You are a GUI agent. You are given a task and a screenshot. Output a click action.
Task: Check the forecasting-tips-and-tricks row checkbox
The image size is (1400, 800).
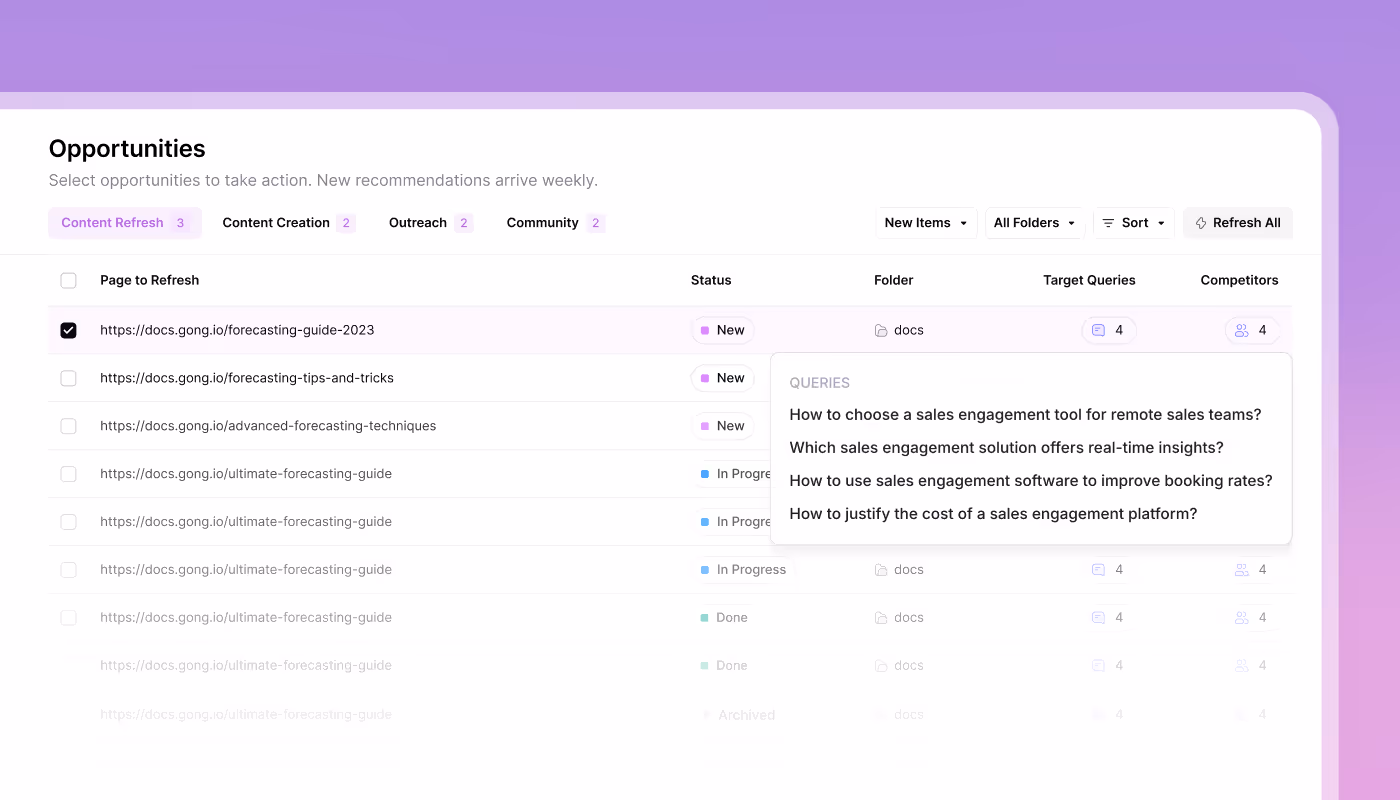click(68, 378)
